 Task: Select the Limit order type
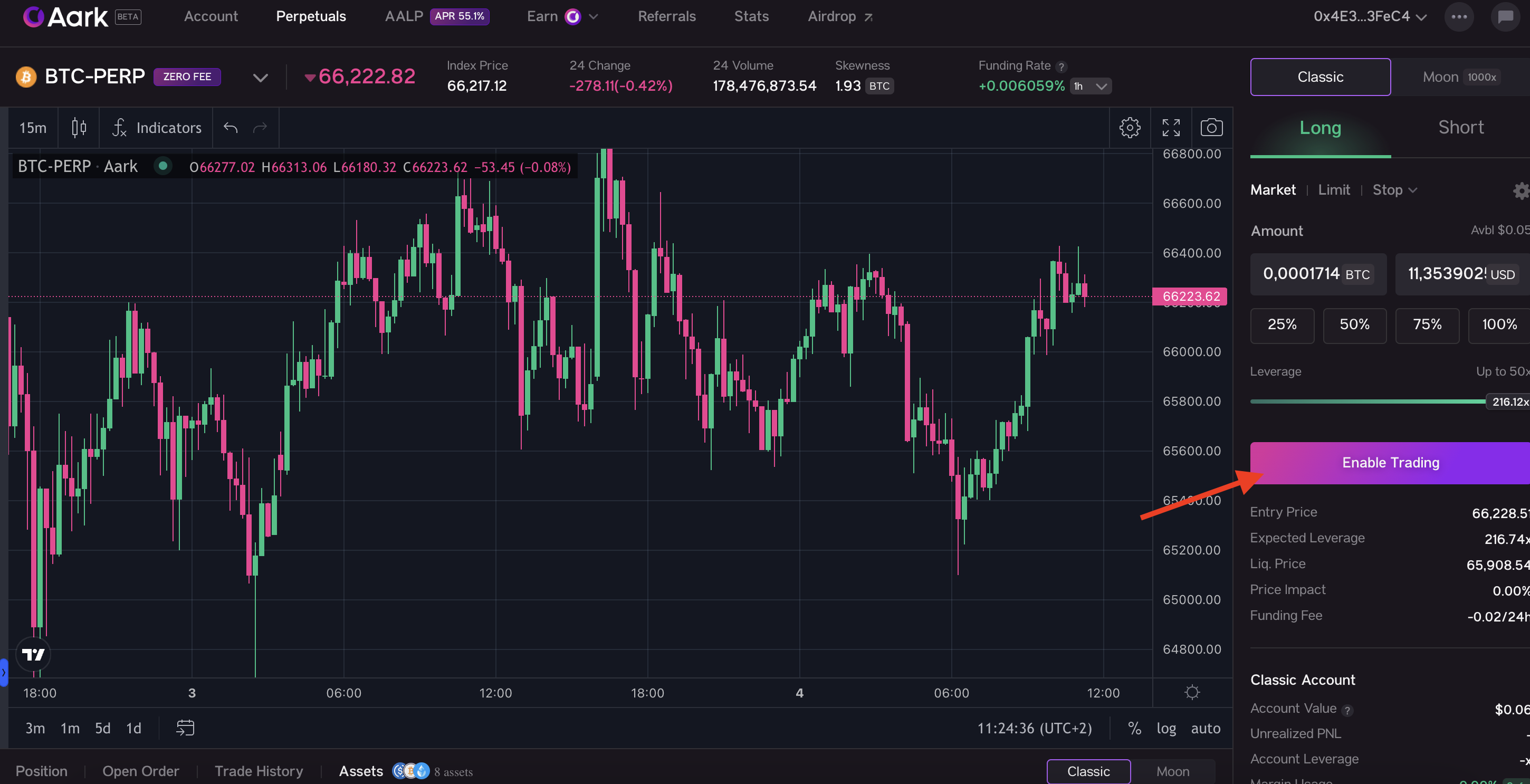(1334, 190)
